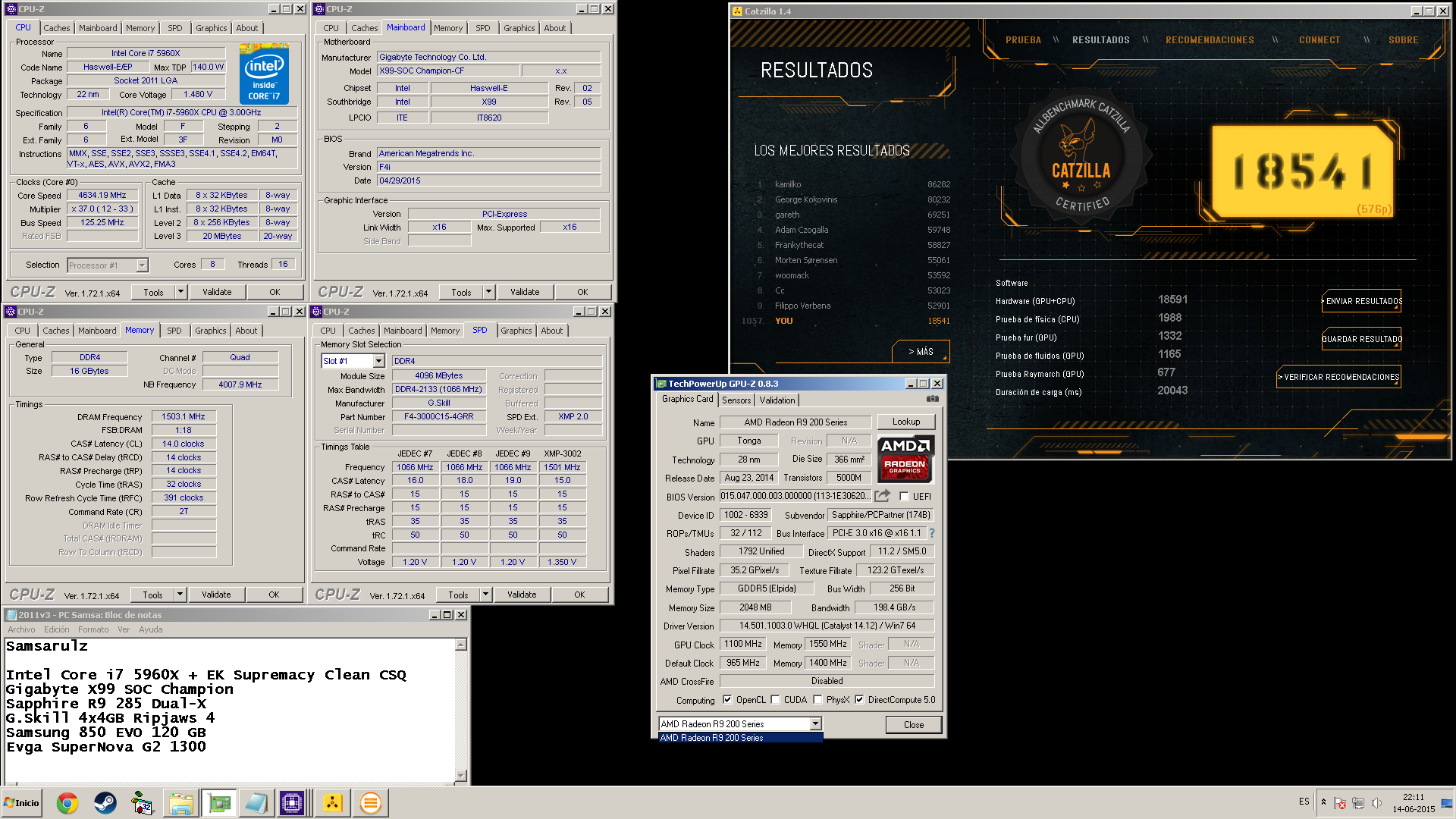Click VERIFICAR RECOMENDACIONES in Catzilla
Screen dimensions: 1456x819
coord(1339,377)
